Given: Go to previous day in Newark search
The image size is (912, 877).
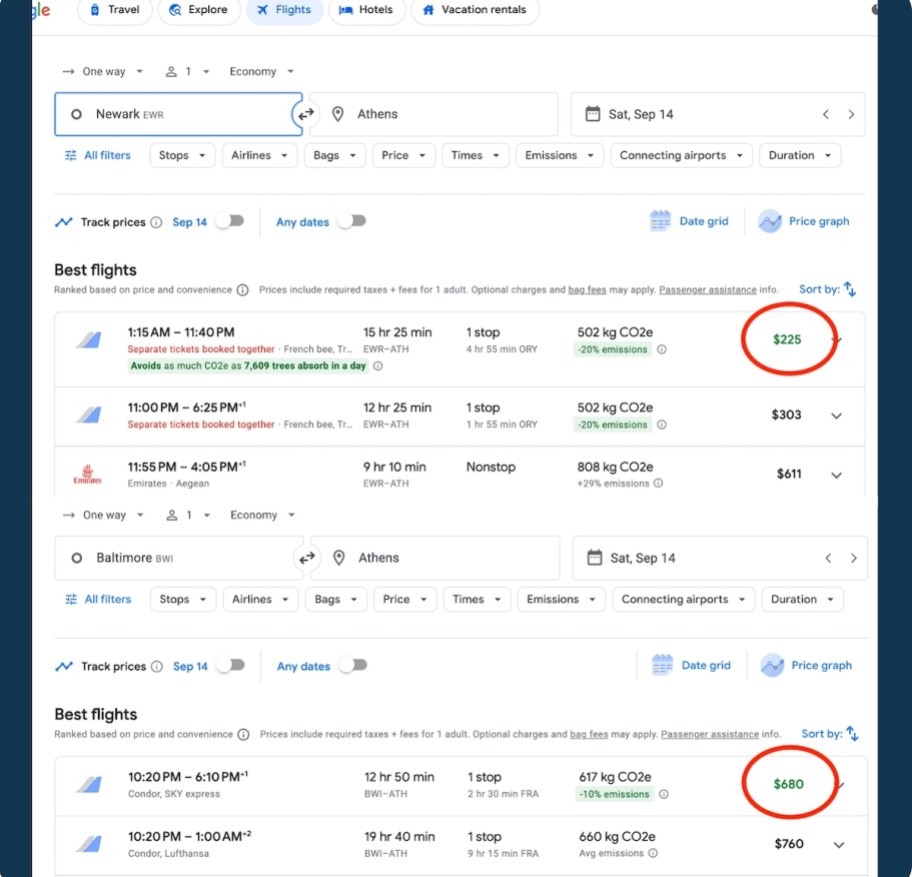Looking at the screenshot, I should [x=825, y=115].
